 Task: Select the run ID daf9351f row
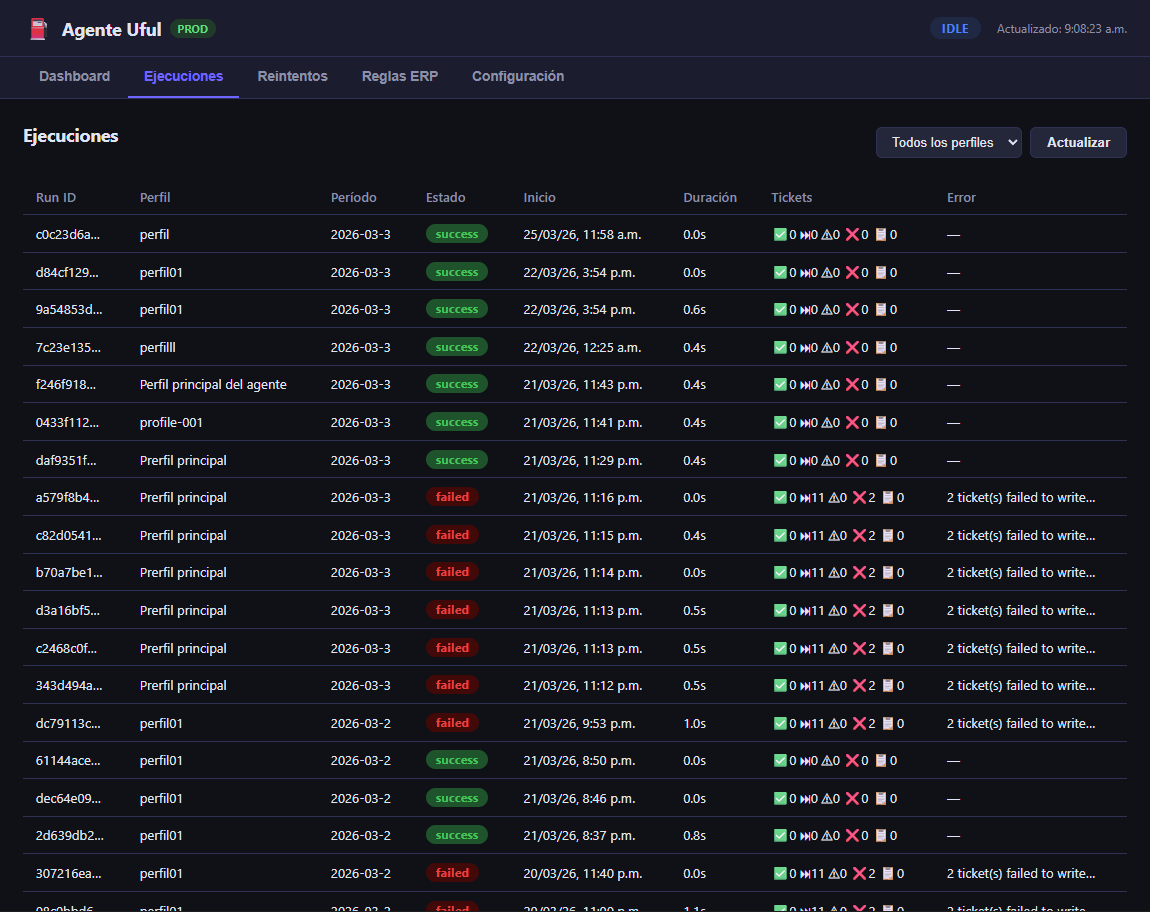pyautogui.click(x=68, y=461)
